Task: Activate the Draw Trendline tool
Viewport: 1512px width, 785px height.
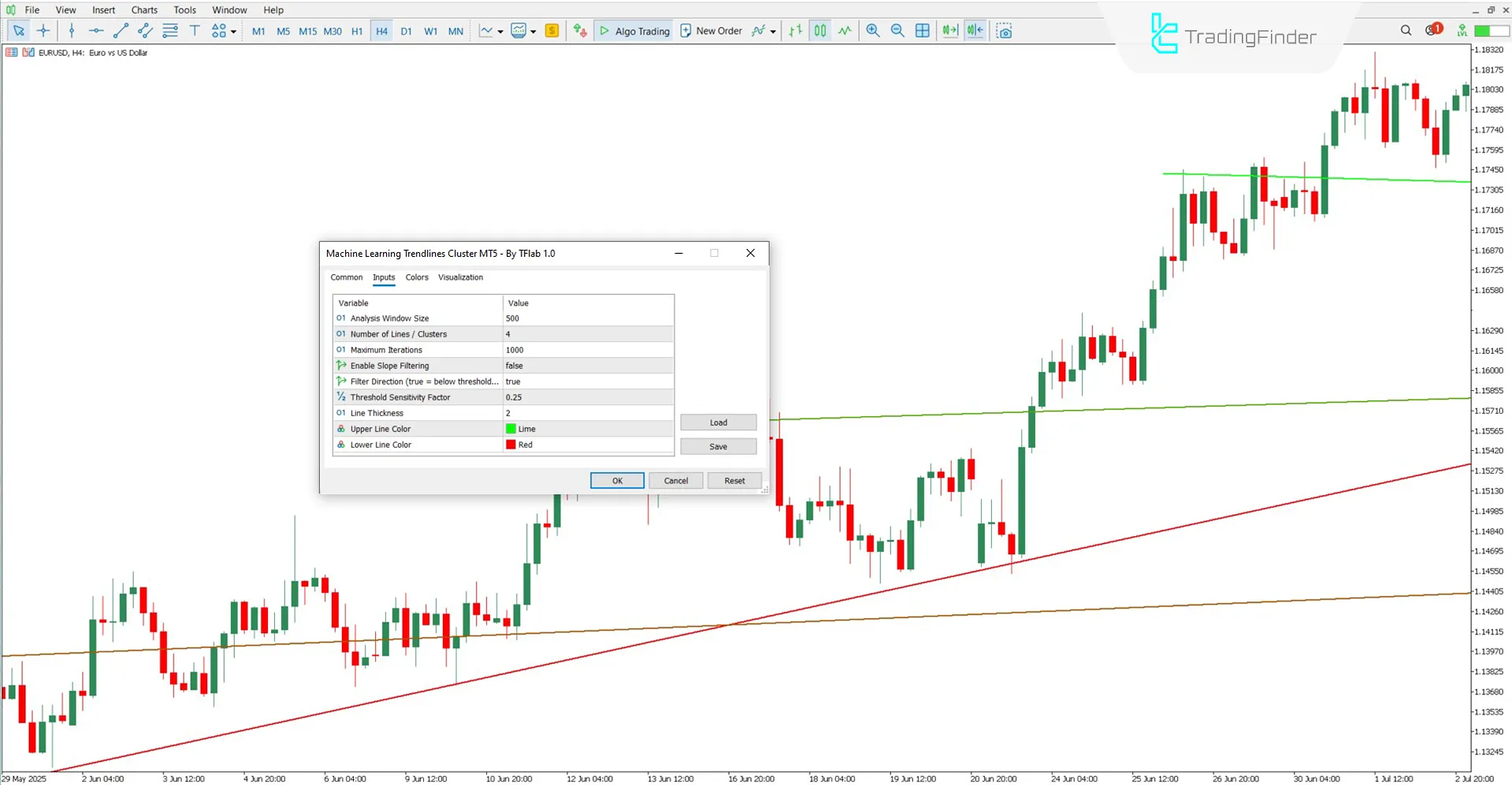Action: point(121,31)
